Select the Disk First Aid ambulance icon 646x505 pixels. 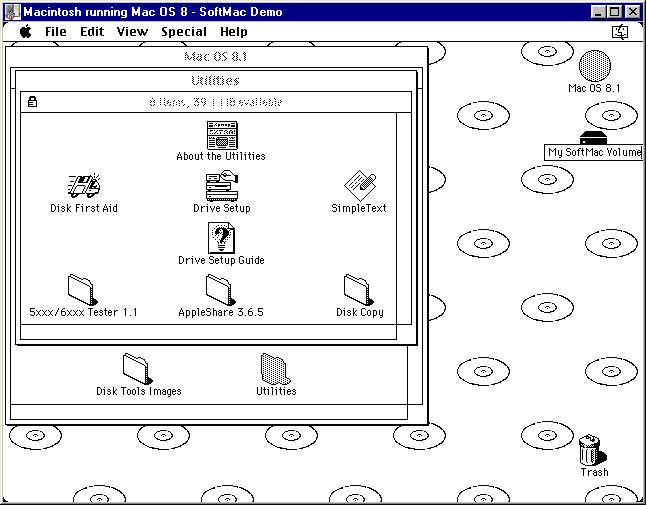coord(84,186)
